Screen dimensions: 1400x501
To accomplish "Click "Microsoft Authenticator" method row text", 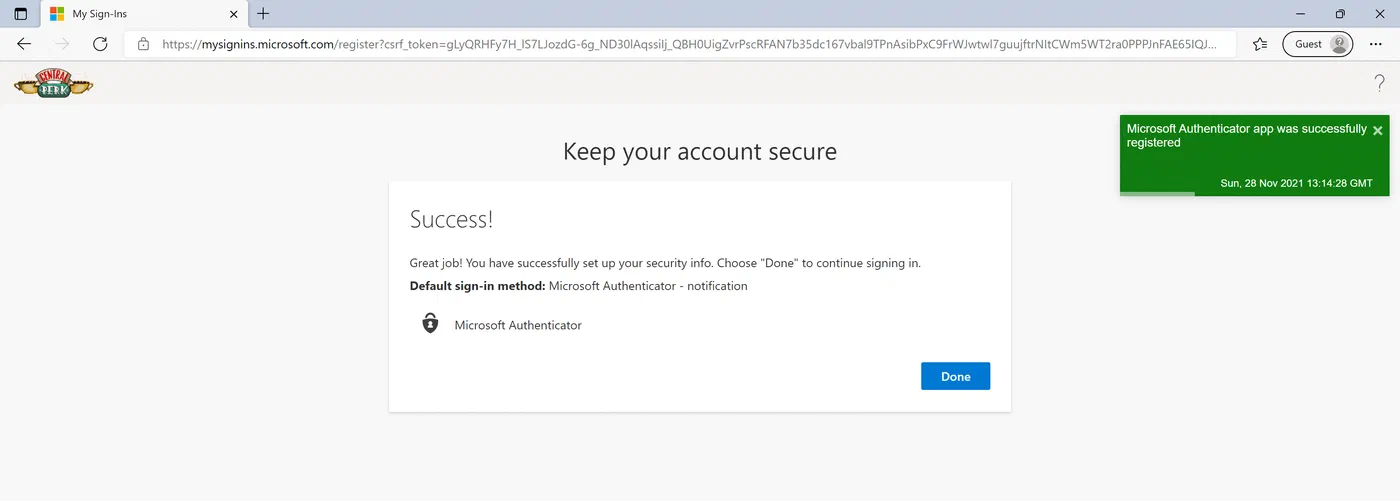I will coord(518,325).
